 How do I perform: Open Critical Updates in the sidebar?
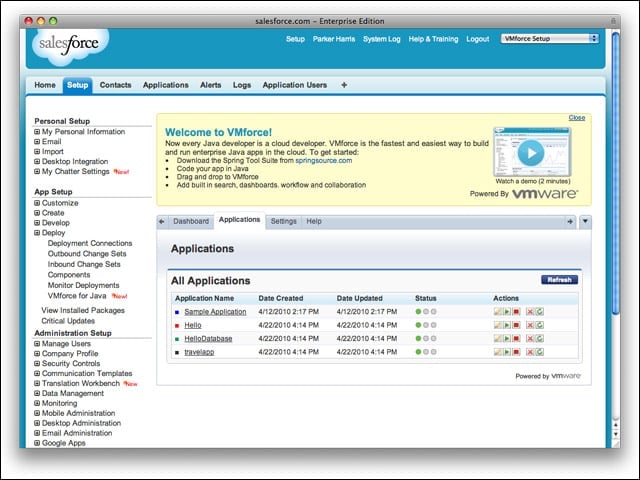click(68, 321)
